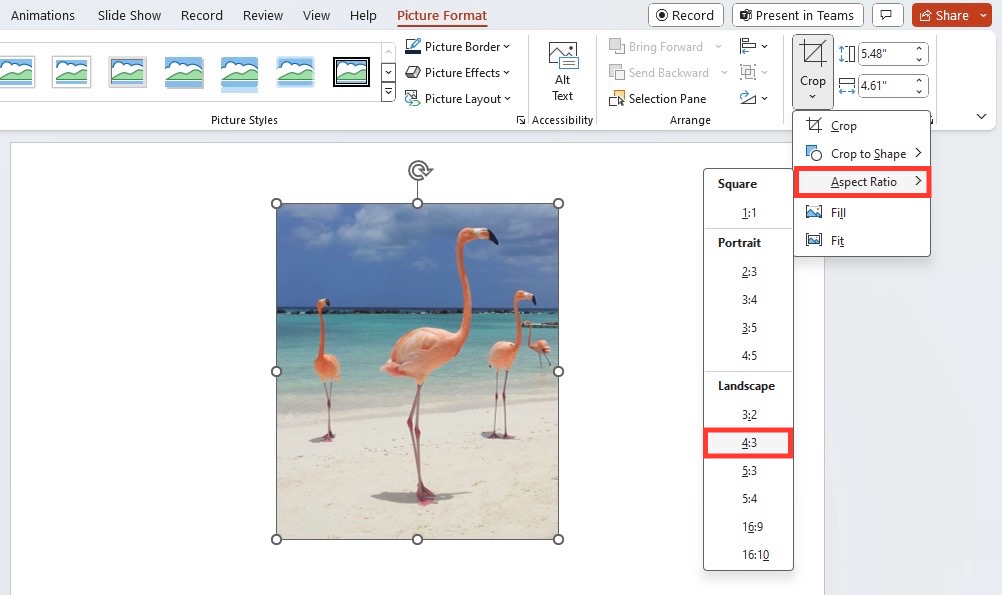
Task: Click the Alt Text button
Action: click(562, 72)
